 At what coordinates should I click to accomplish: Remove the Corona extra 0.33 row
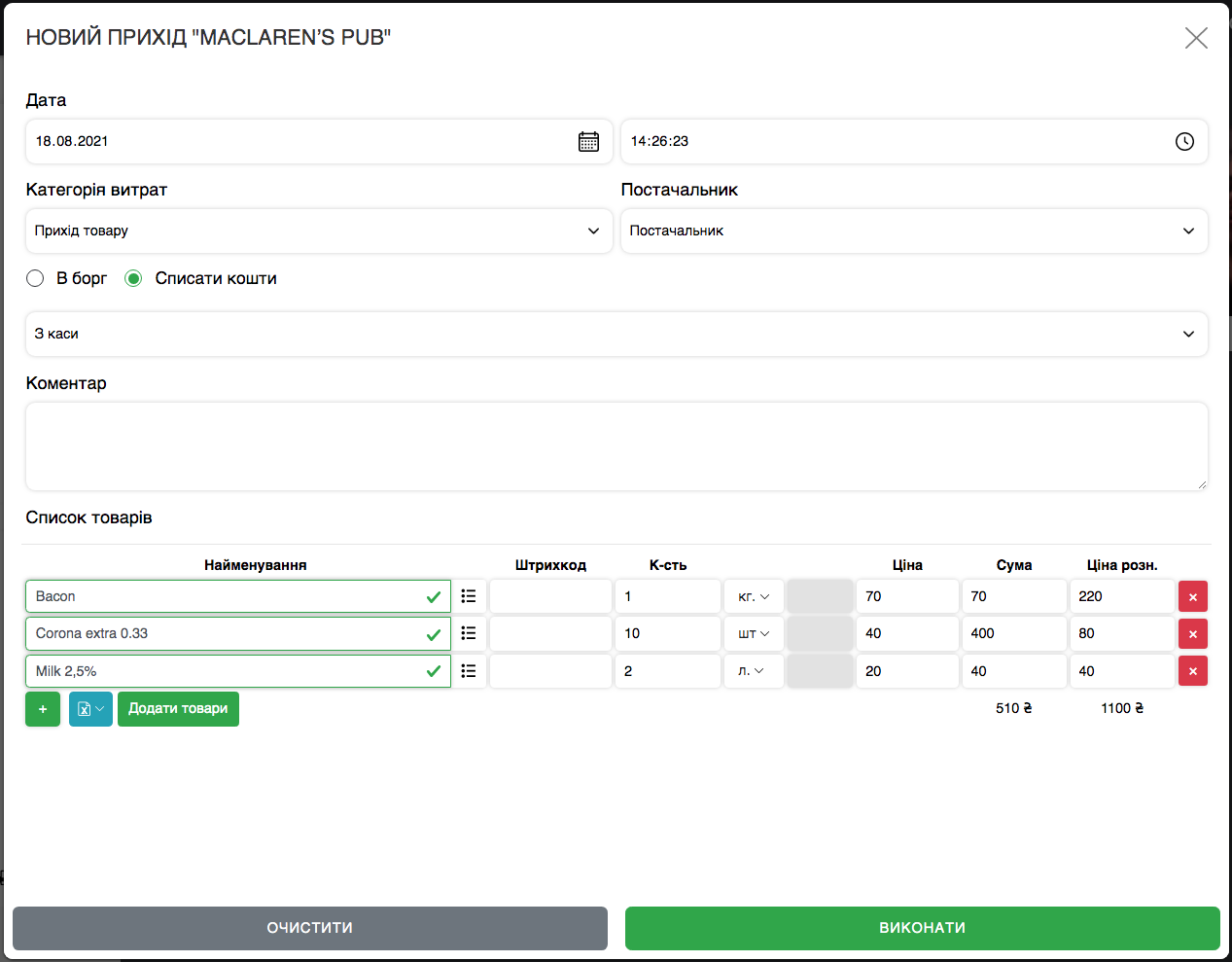[x=1192, y=634]
